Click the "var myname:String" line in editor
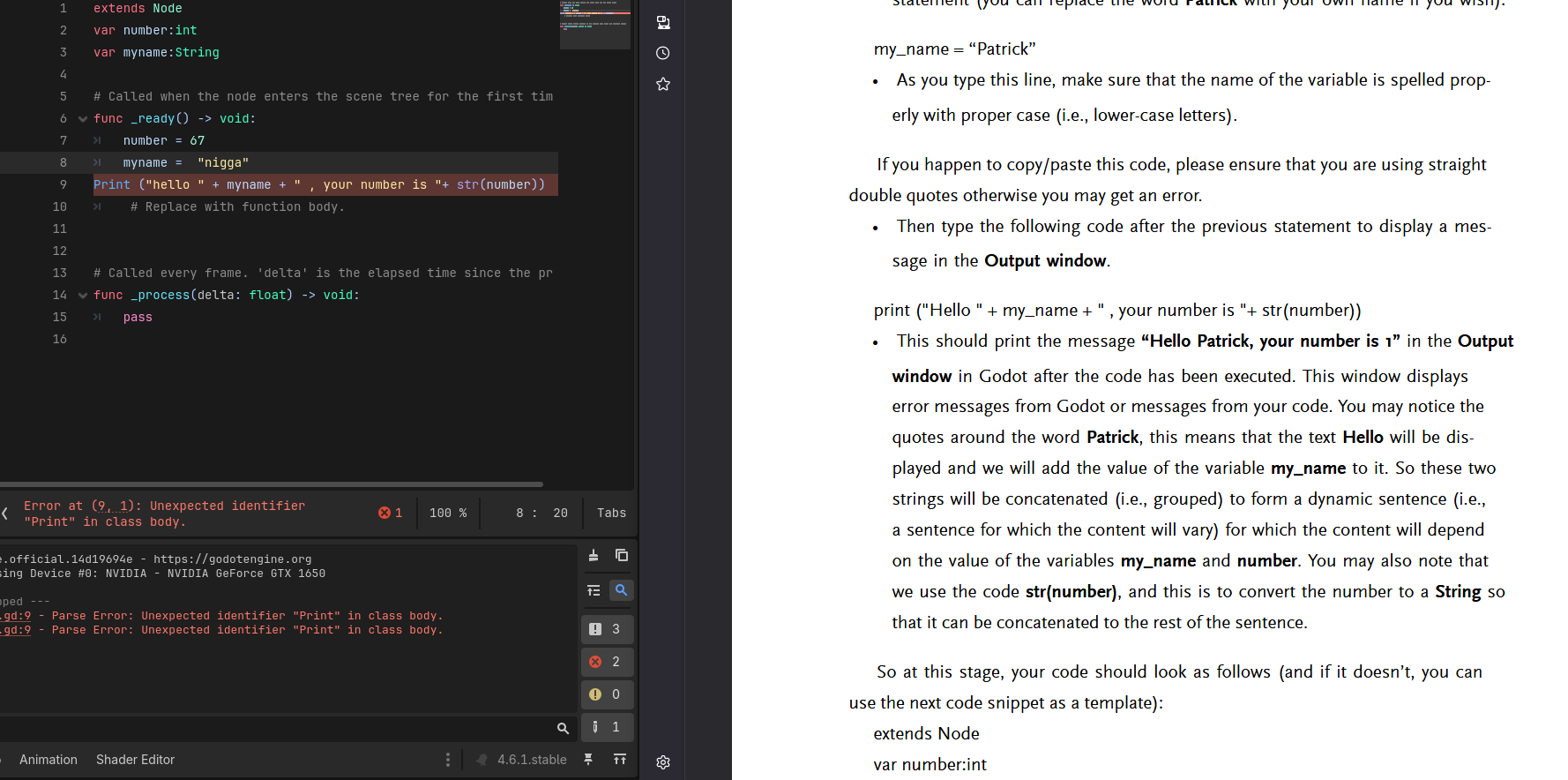 pyautogui.click(x=156, y=53)
